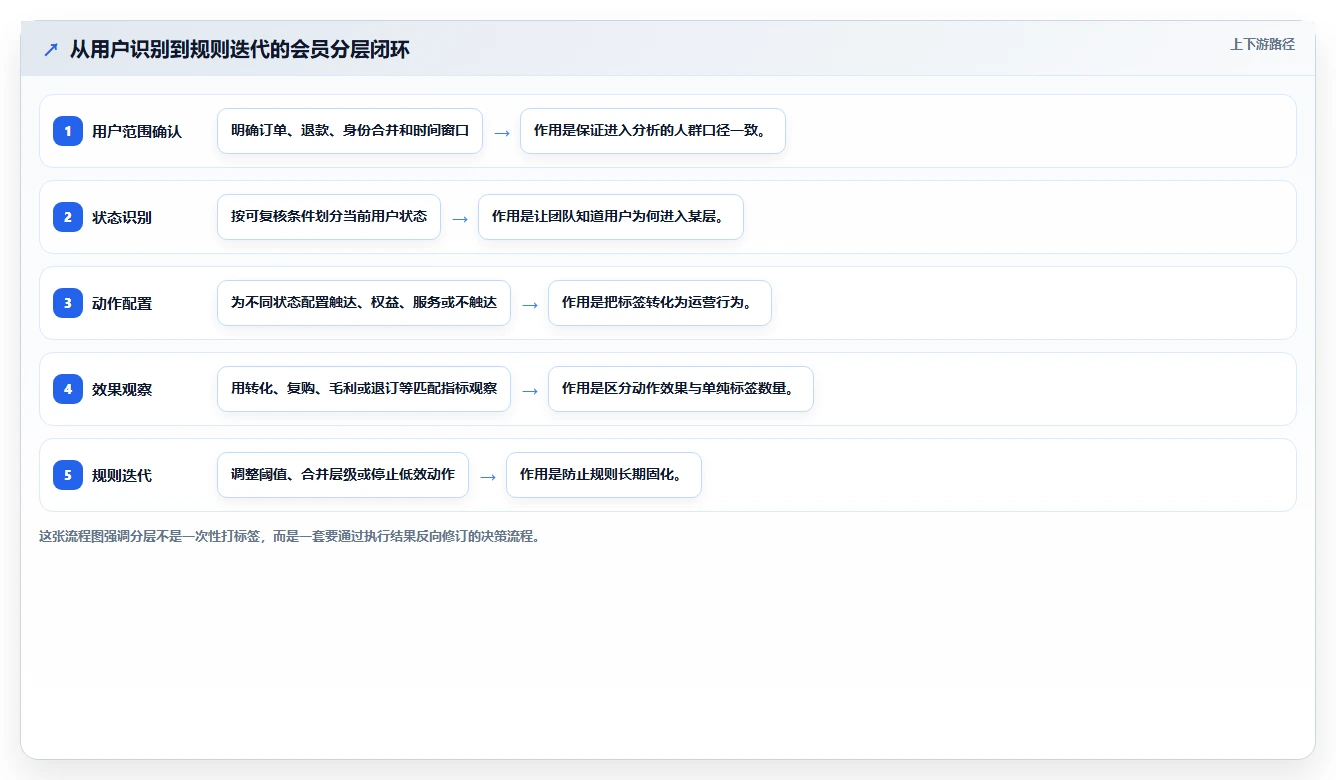This screenshot has width=1336, height=780.
Task: Select the step 2 number badge
Action: (68, 217)
